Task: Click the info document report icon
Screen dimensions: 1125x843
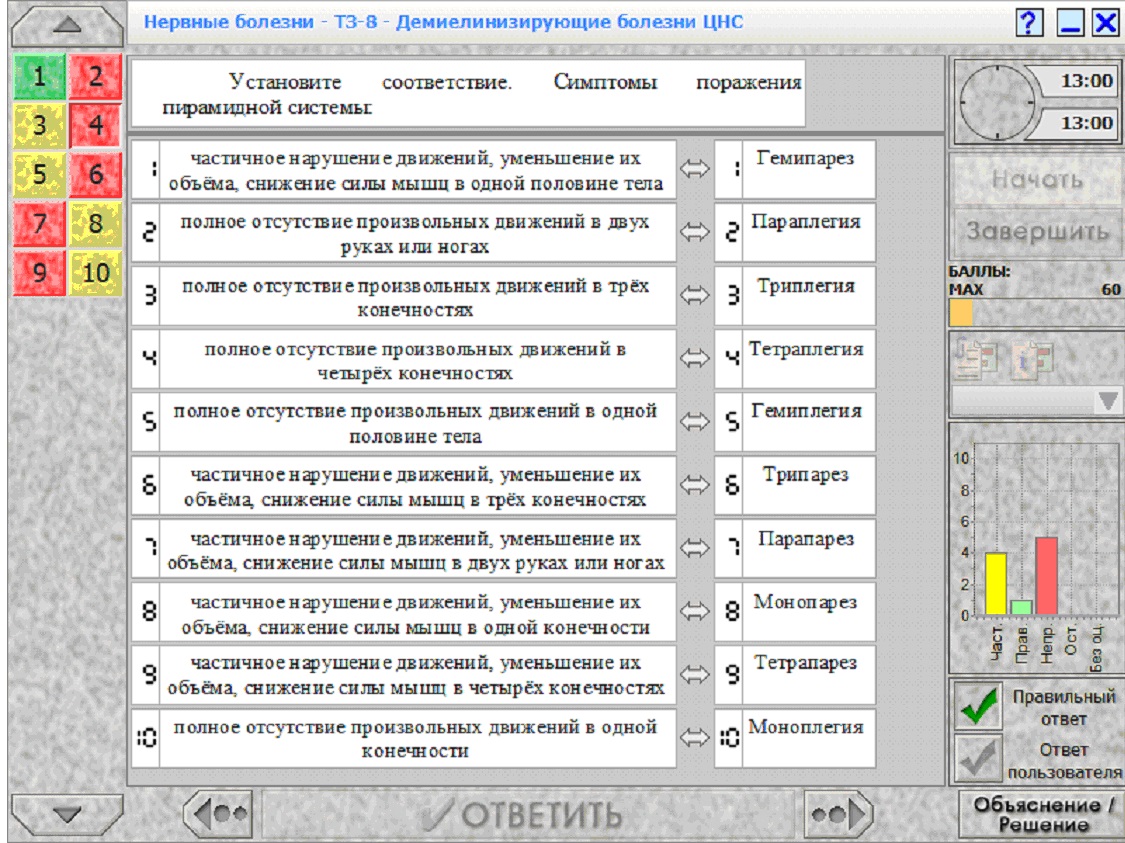Action: (x=1032, y=359)
